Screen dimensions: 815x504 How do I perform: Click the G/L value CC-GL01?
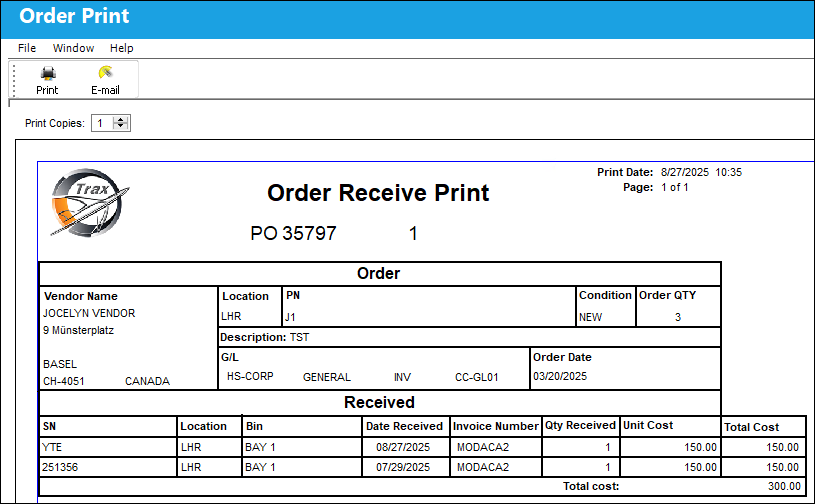pyautogui.click(x=477, y=377)
